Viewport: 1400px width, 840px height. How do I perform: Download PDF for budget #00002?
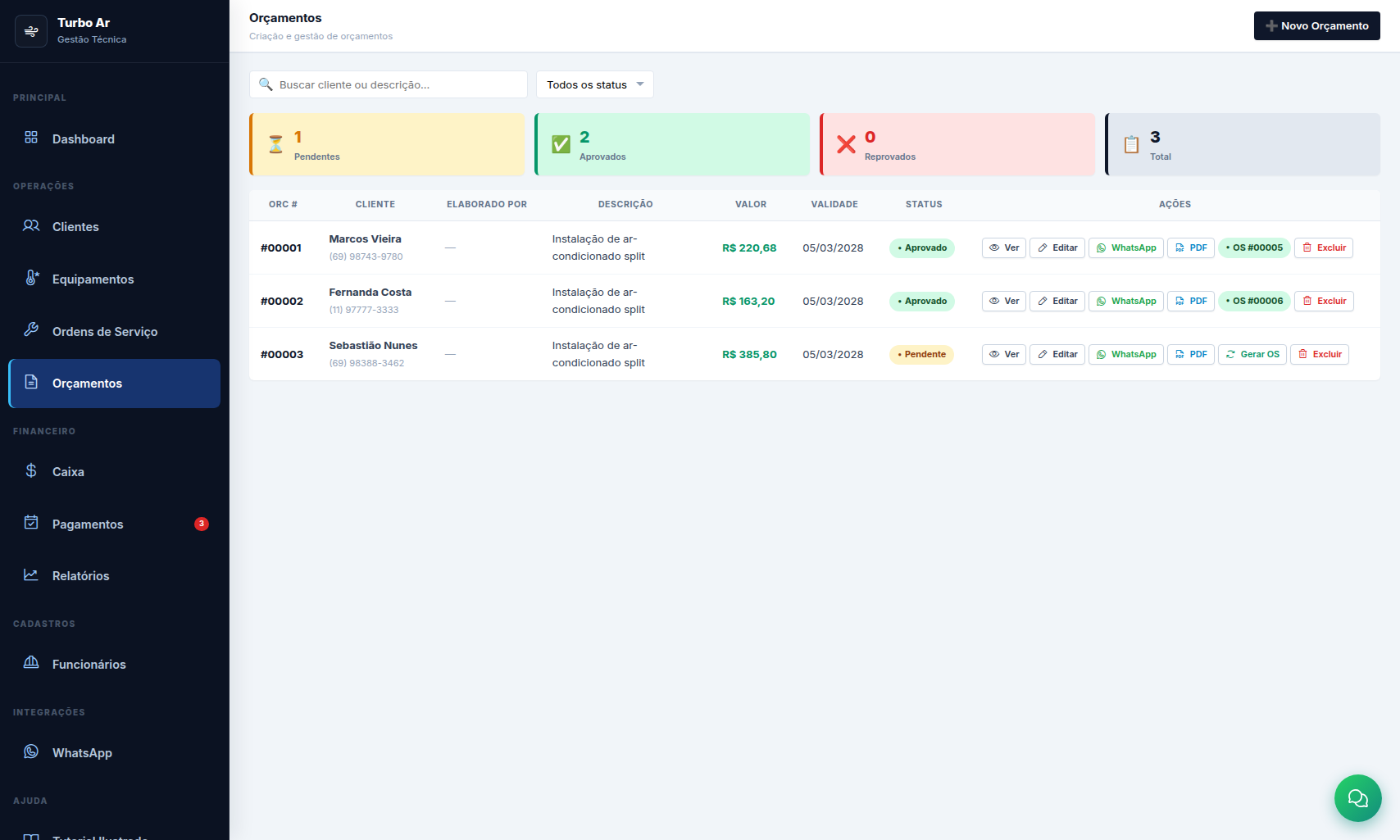point(1191,301)
